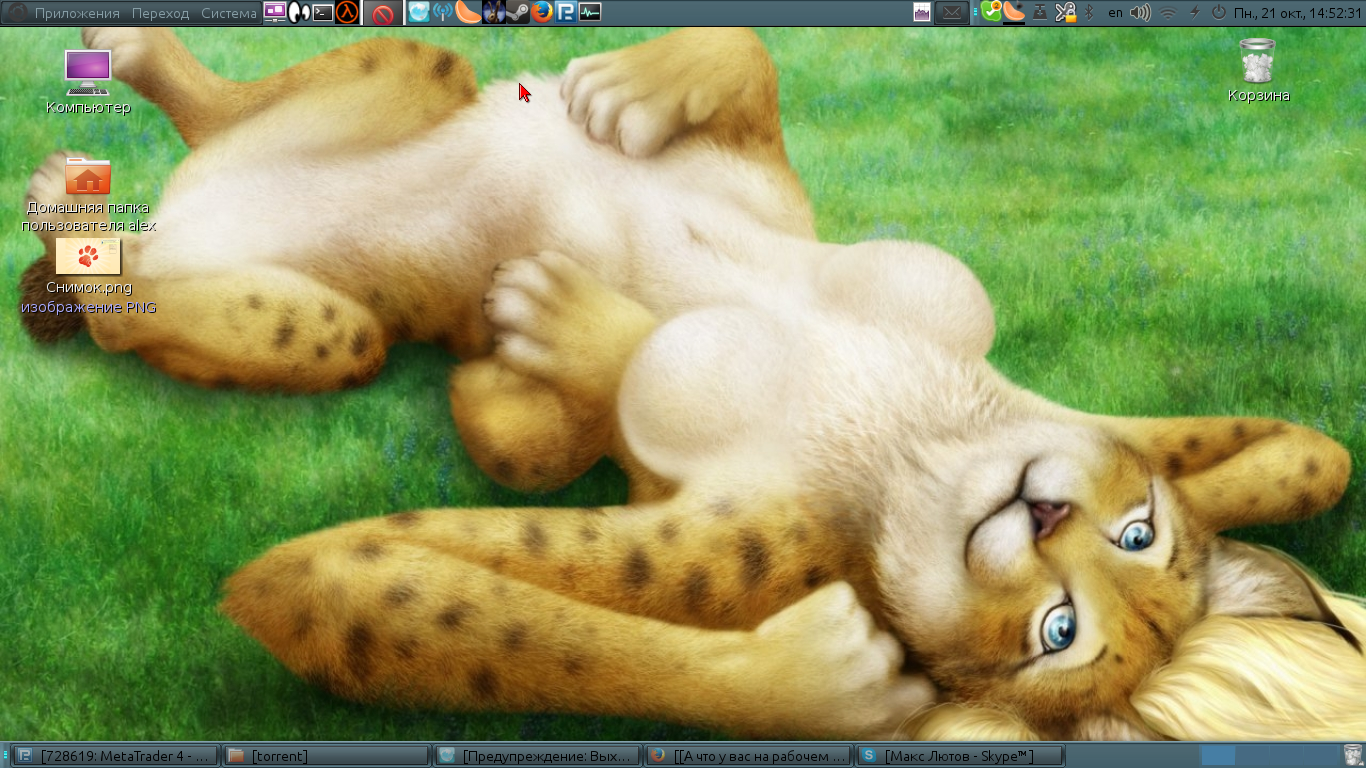The height and width of the screenshot is (768, 1366).
Task: Open the clock showing 14:52:31
Action: (1298, 13)
